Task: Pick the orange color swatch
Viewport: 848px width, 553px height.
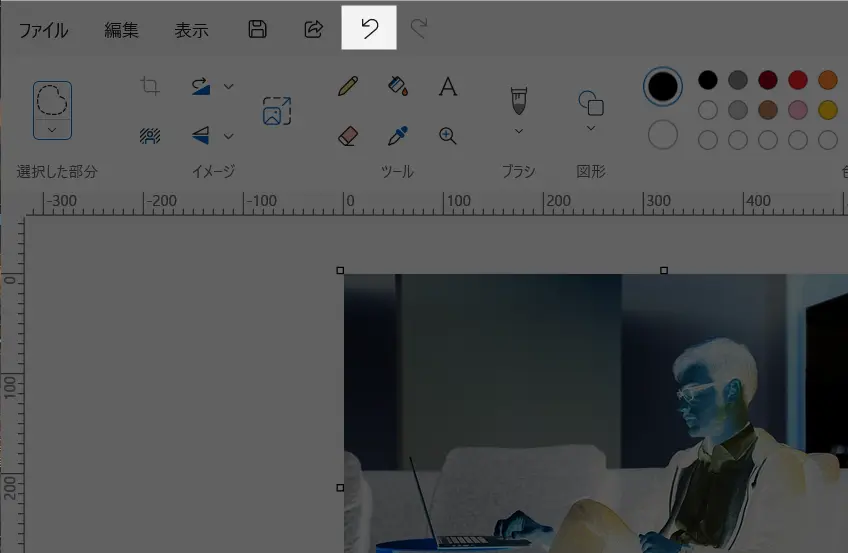Action: pyautogui.click(x=828, y=80)
